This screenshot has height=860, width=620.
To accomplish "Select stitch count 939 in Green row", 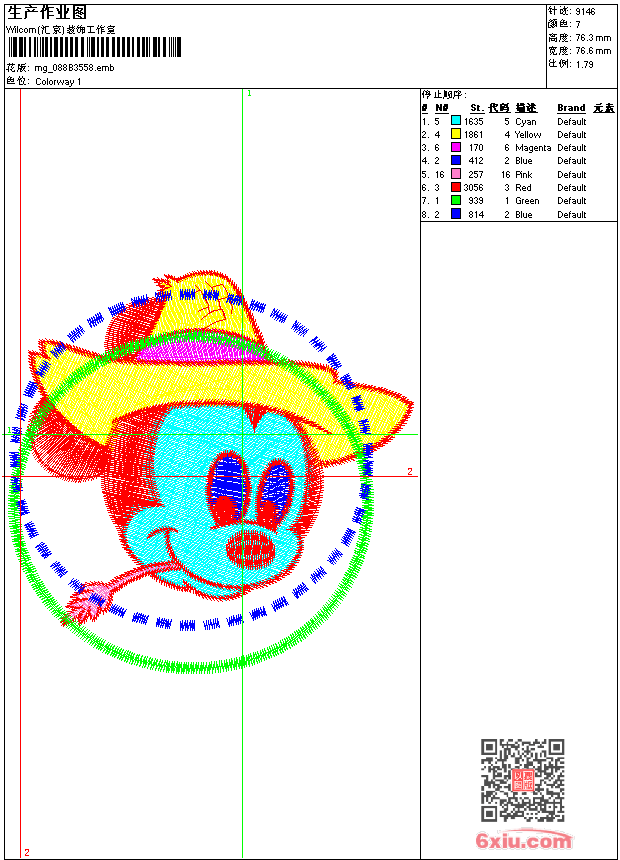I will coord(476,201).
